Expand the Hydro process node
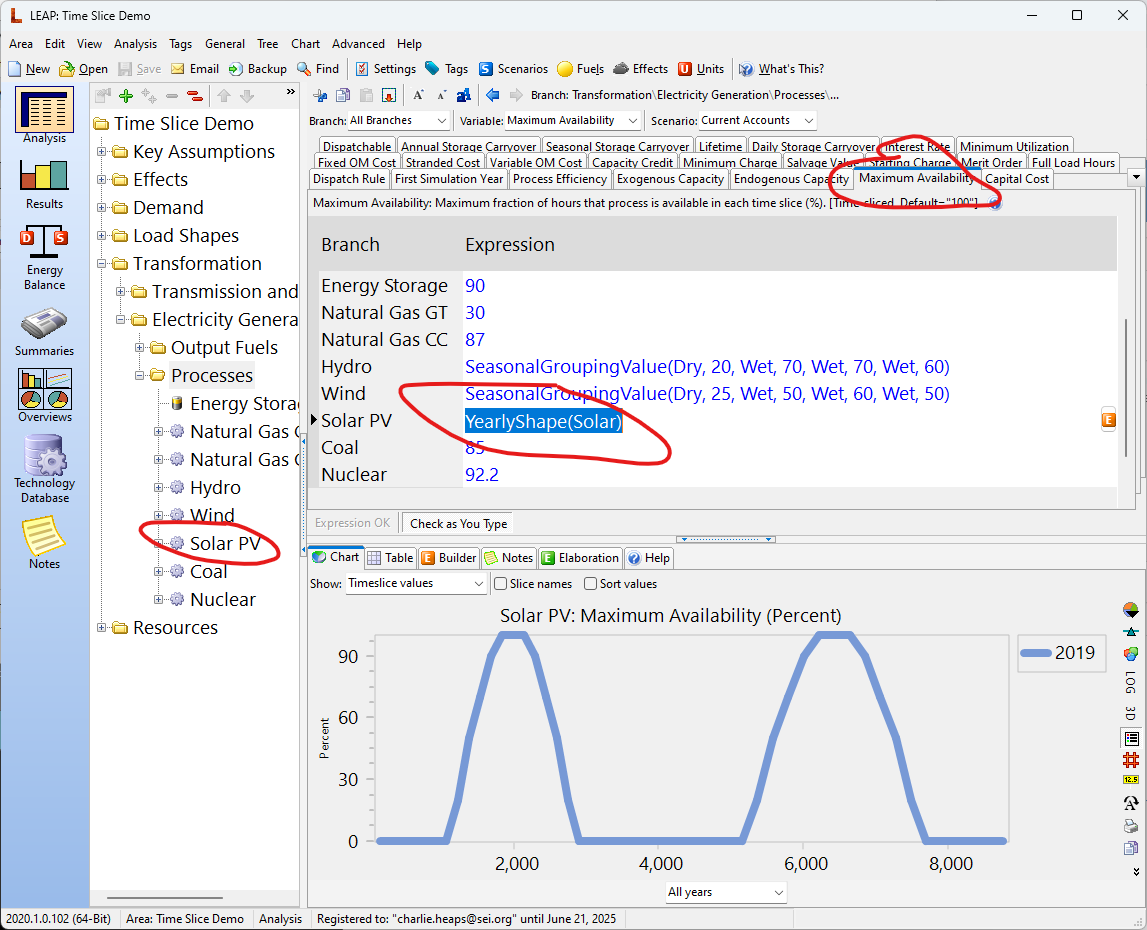This screenshot has height=930, width=1147. (159, 487)
